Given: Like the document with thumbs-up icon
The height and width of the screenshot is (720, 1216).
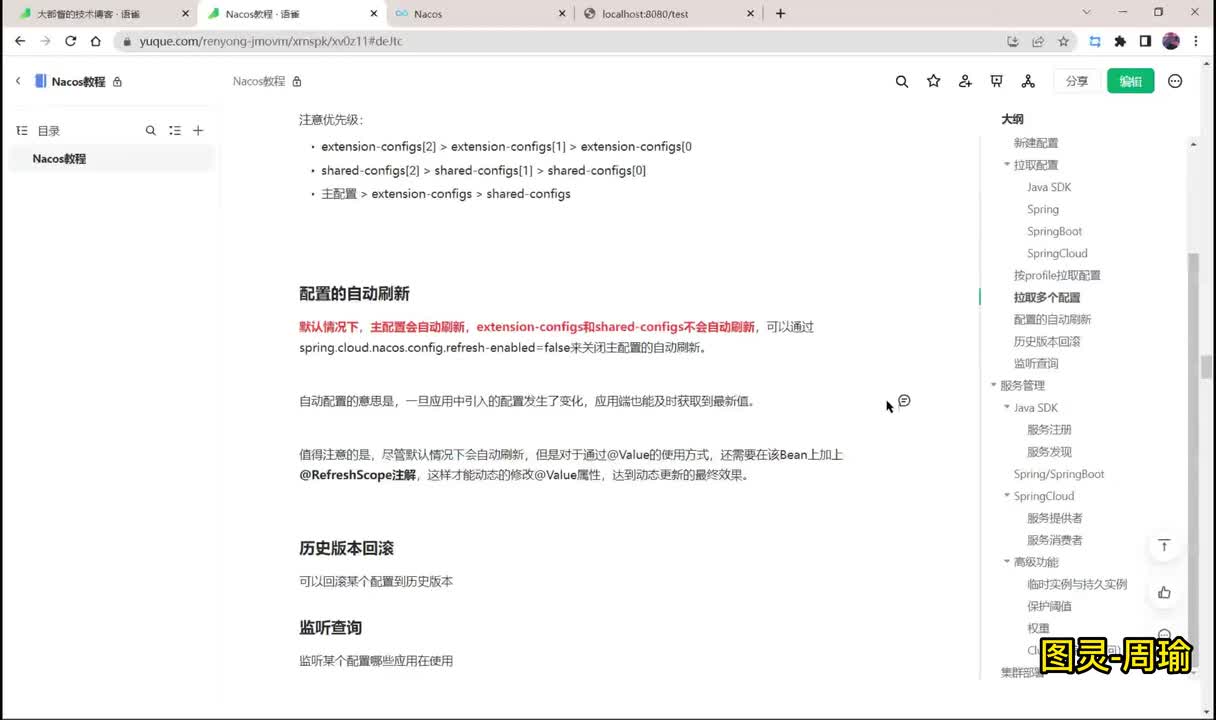Looking at the screenshot, I should point(1164,592).
